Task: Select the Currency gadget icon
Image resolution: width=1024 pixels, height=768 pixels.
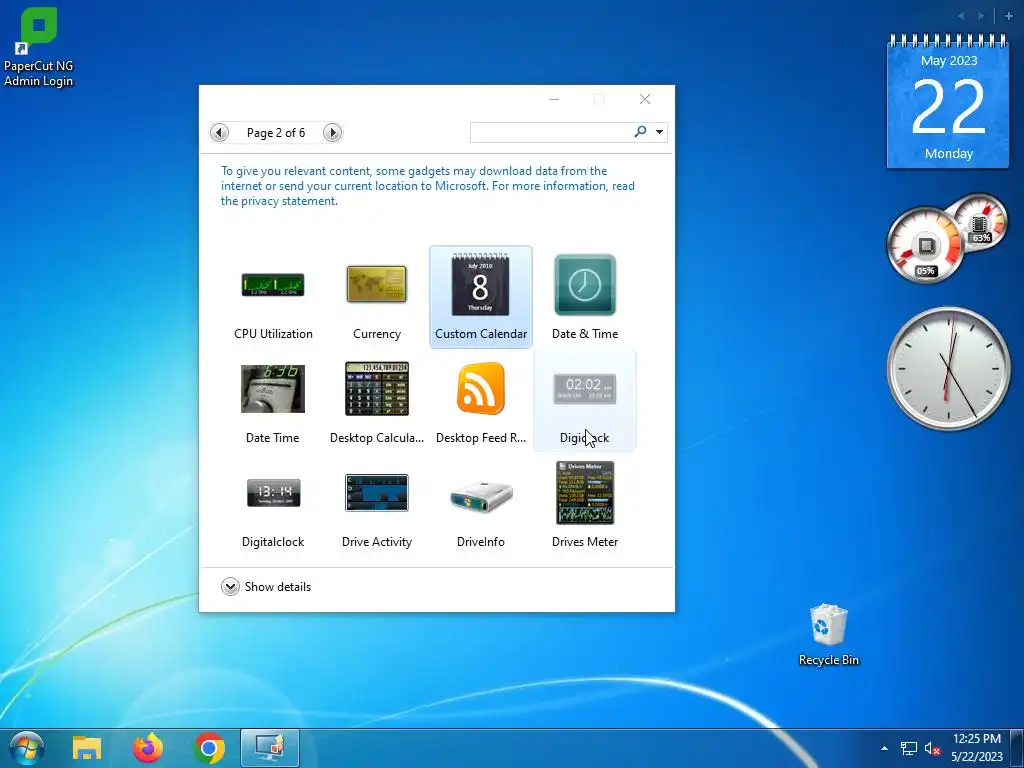Action: tap(377, 284)
